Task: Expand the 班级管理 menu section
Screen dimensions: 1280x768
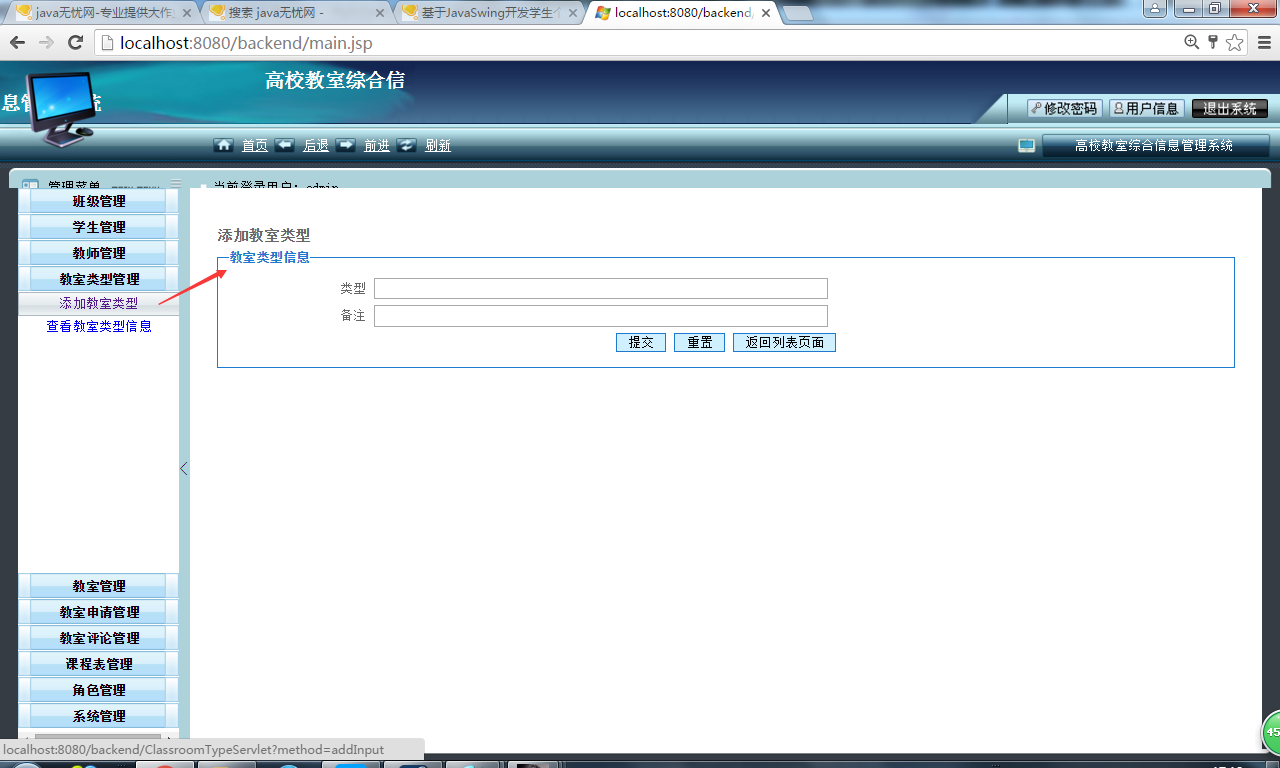Action: coord(98,201)
